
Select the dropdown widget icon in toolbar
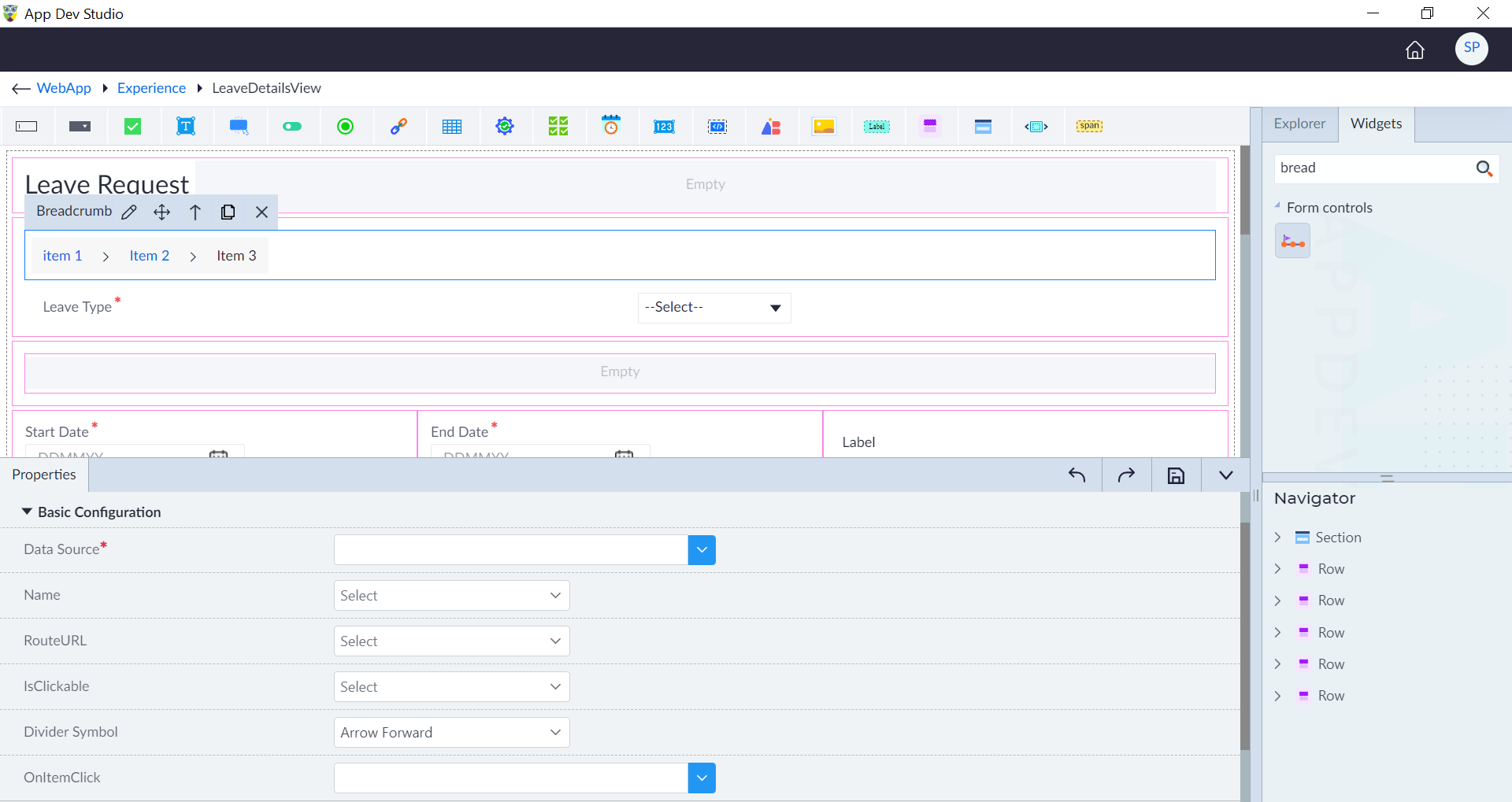[80, 127]
